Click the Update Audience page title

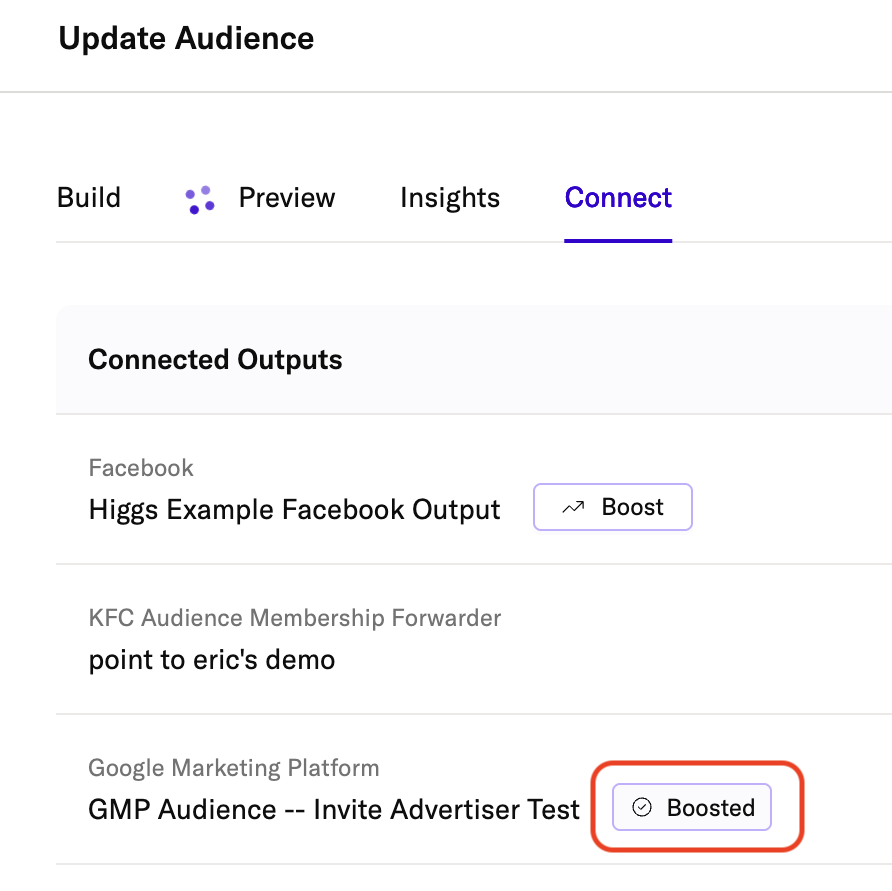pos(186,39)
